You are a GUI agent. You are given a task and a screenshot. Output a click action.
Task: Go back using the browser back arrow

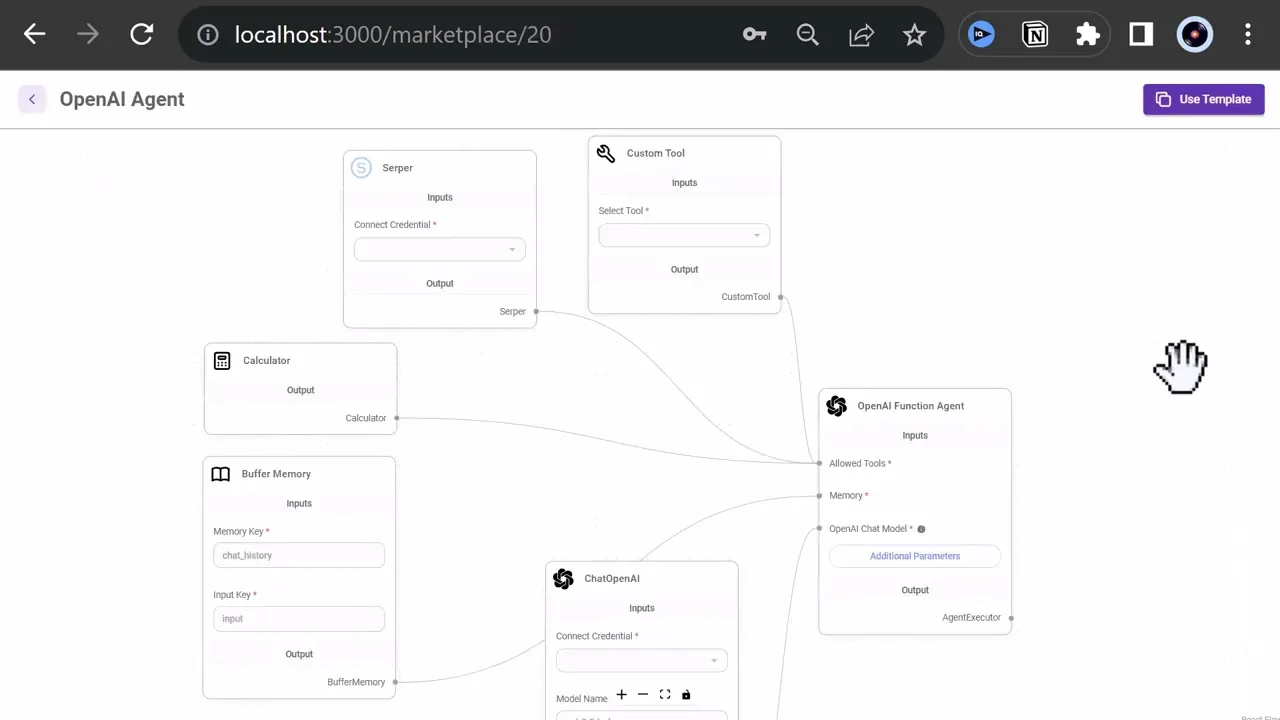click(35, 35)
